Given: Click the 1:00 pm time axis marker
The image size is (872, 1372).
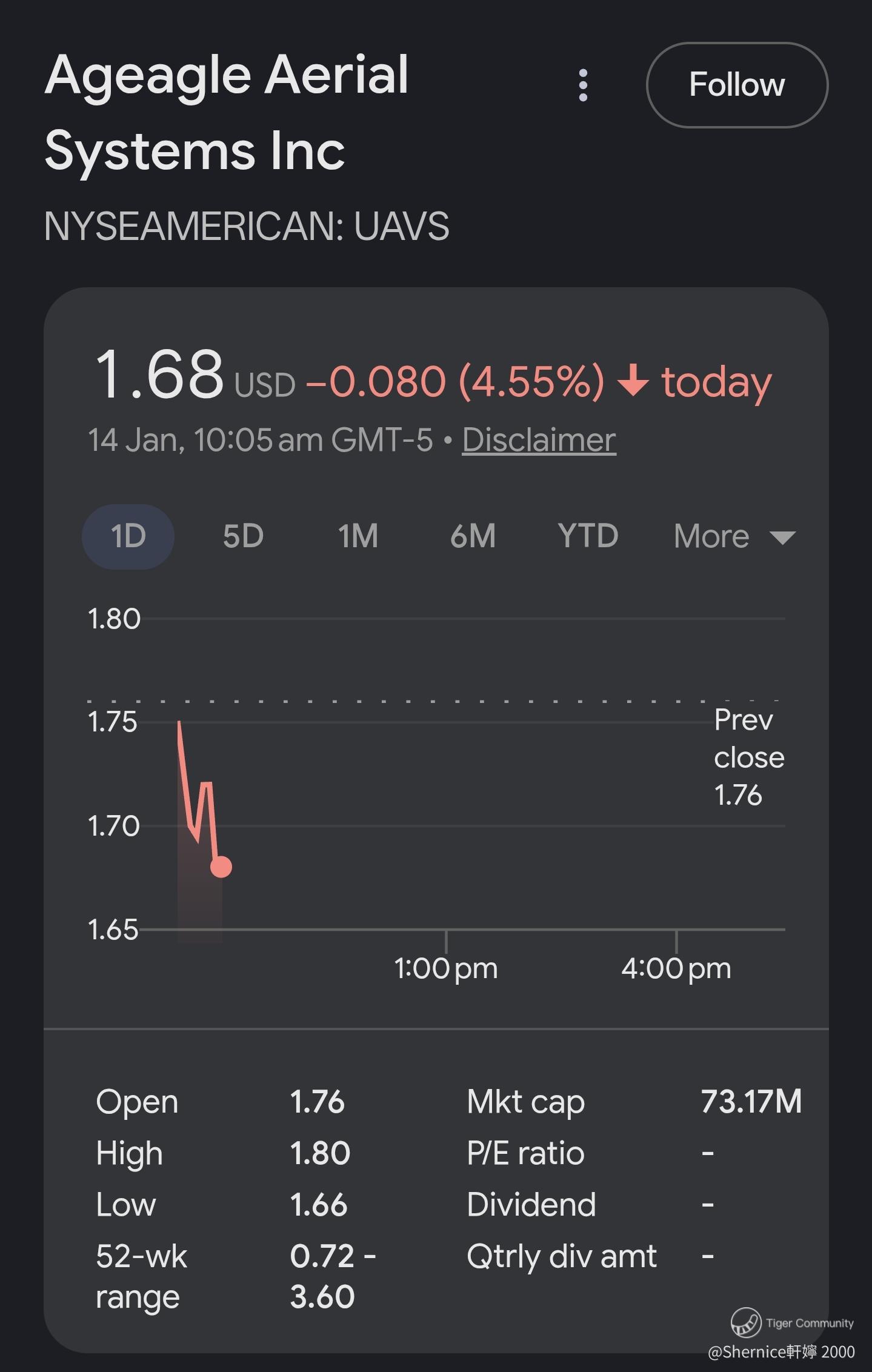Looking at the screenshot, I should click(x=446, y=968).
